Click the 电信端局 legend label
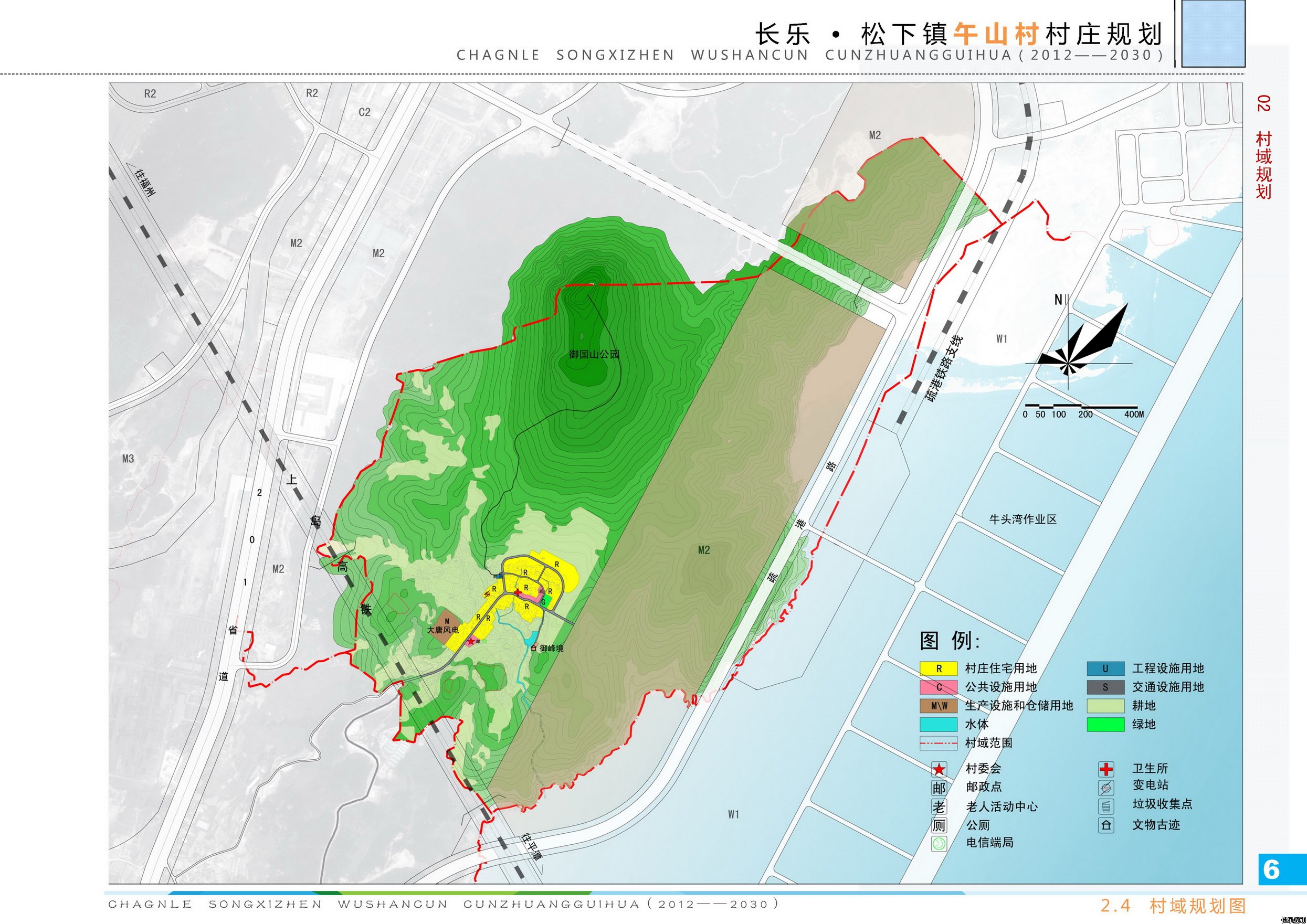 click(990, 843)
